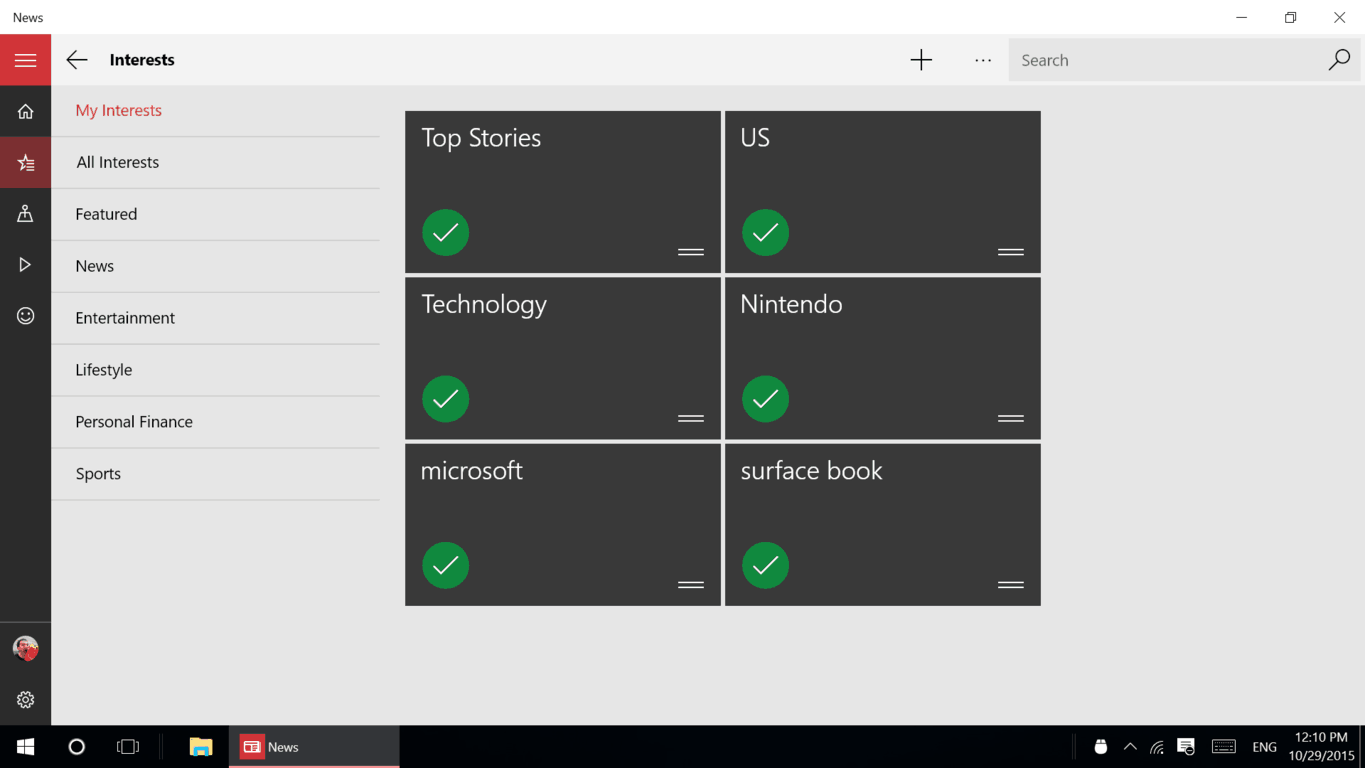Open the Action Center notifications icon
The width and height of the screenshot is (1365, 768).
click(1186, 747)
